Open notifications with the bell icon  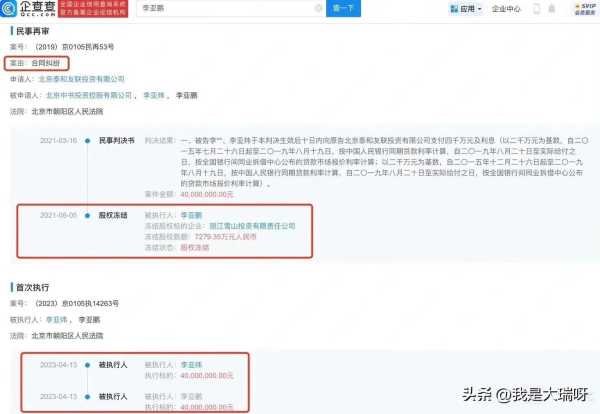(x=552, y=8)
